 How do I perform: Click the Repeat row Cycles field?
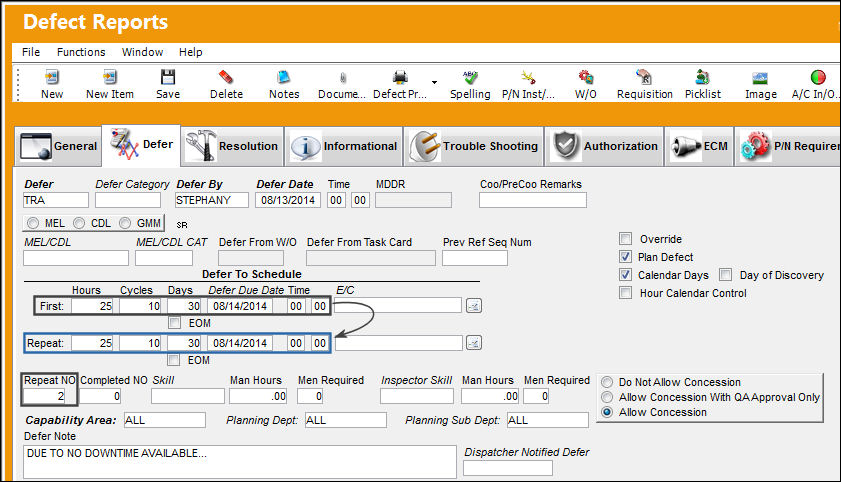pyautogui.click(x=140, y=343)
